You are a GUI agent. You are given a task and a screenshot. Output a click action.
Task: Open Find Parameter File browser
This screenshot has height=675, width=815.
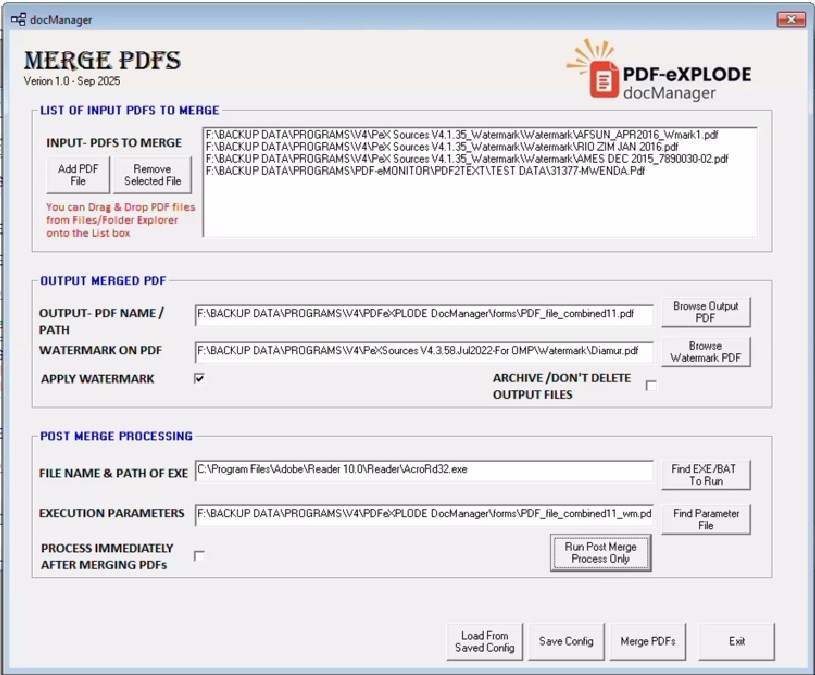[705, 519]
